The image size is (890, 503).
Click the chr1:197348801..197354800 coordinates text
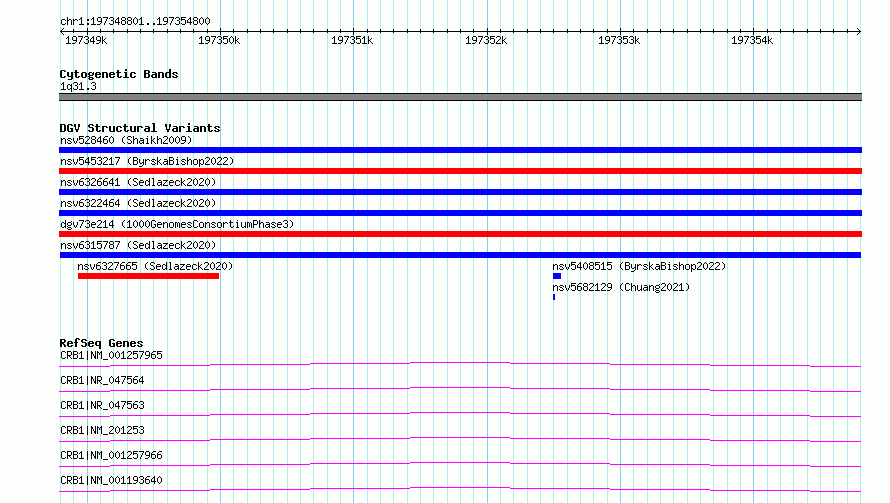tap(135, 21)
